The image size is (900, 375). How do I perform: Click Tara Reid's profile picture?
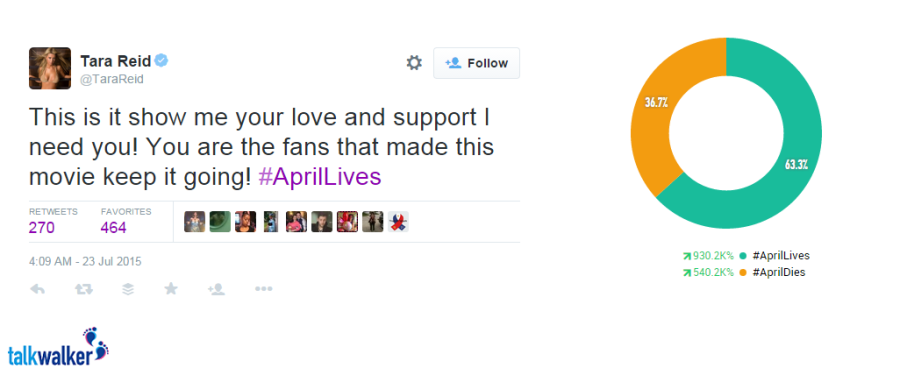(x=50, y=68)
